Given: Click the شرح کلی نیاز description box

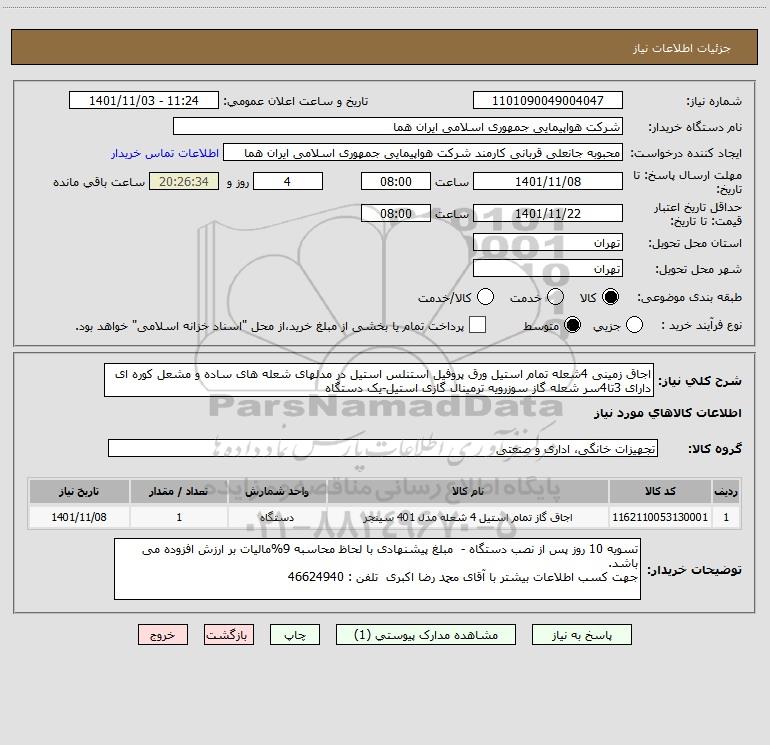Looking at the screenshot, I should [x=379, y=381].
